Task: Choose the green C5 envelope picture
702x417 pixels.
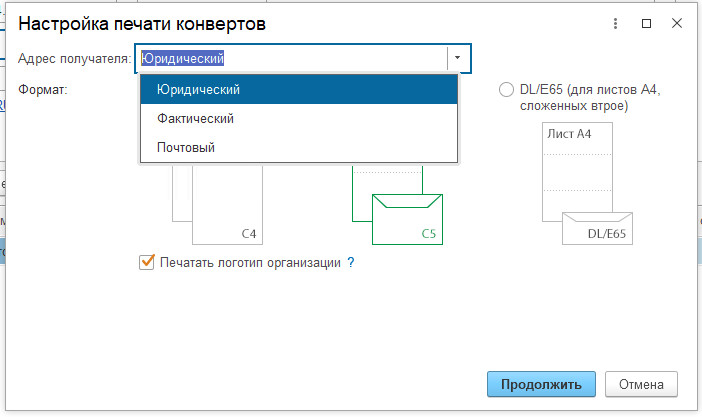Action: click(x=408, y=217)
